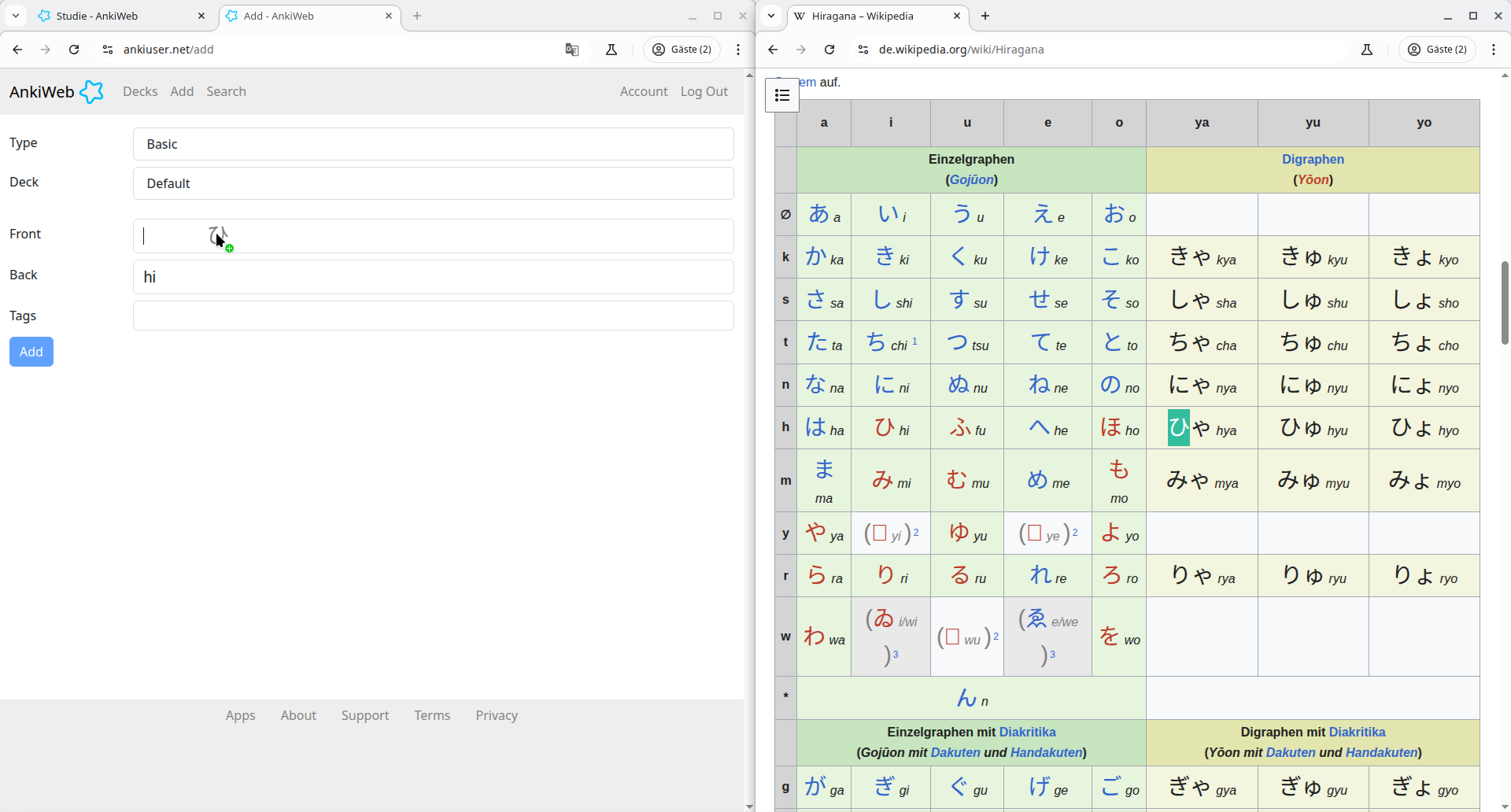Image resolution: width=1511 pixels, height=812 pixels.
Task: Click the あ a hiragana link
Action: 819,213
